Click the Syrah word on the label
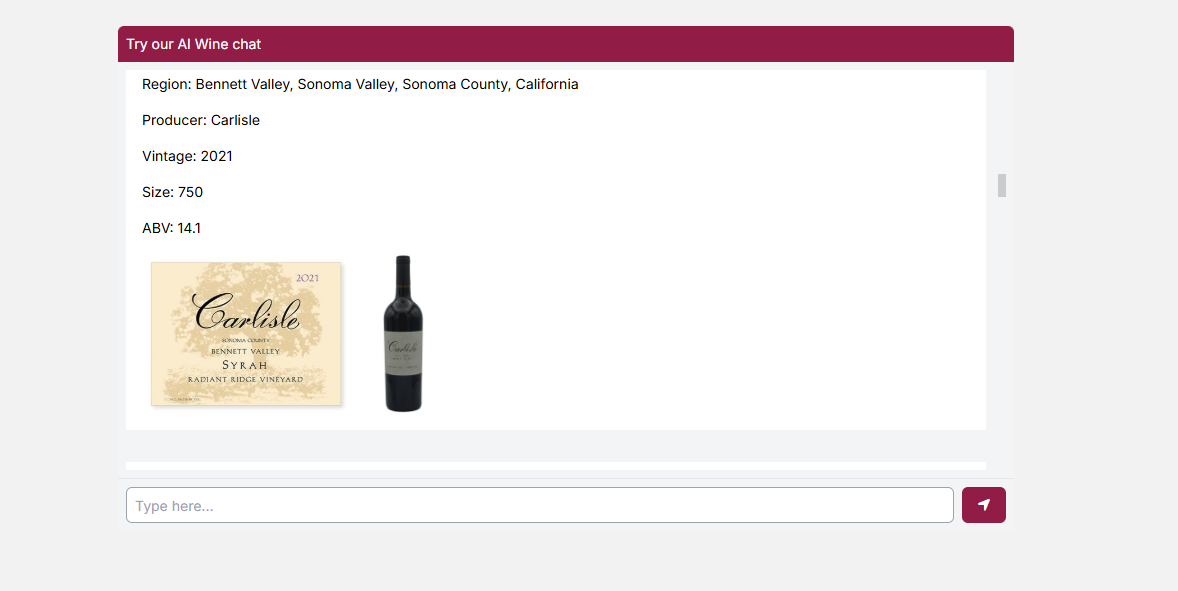This screenshot has height=591, width=1178. [245, 365]
